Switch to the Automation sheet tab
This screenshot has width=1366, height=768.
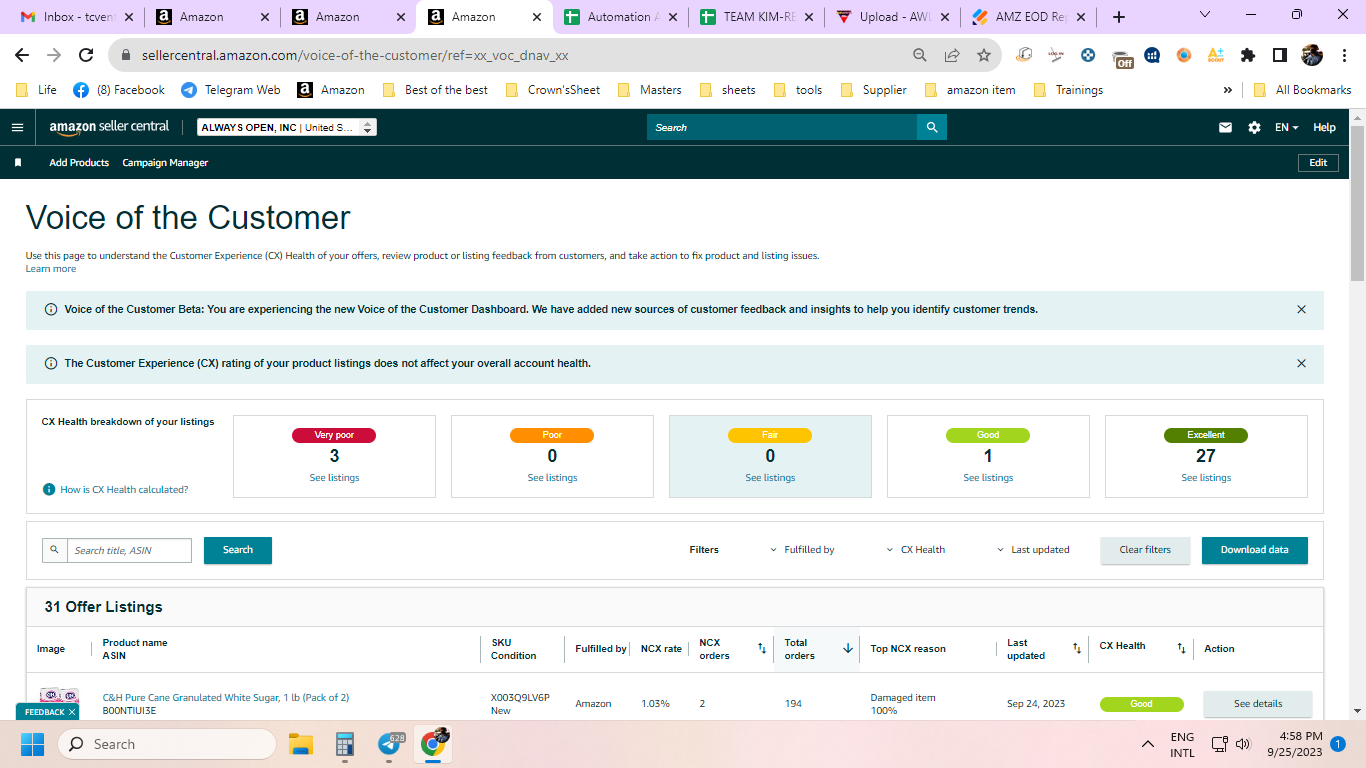tap(620, 17)
